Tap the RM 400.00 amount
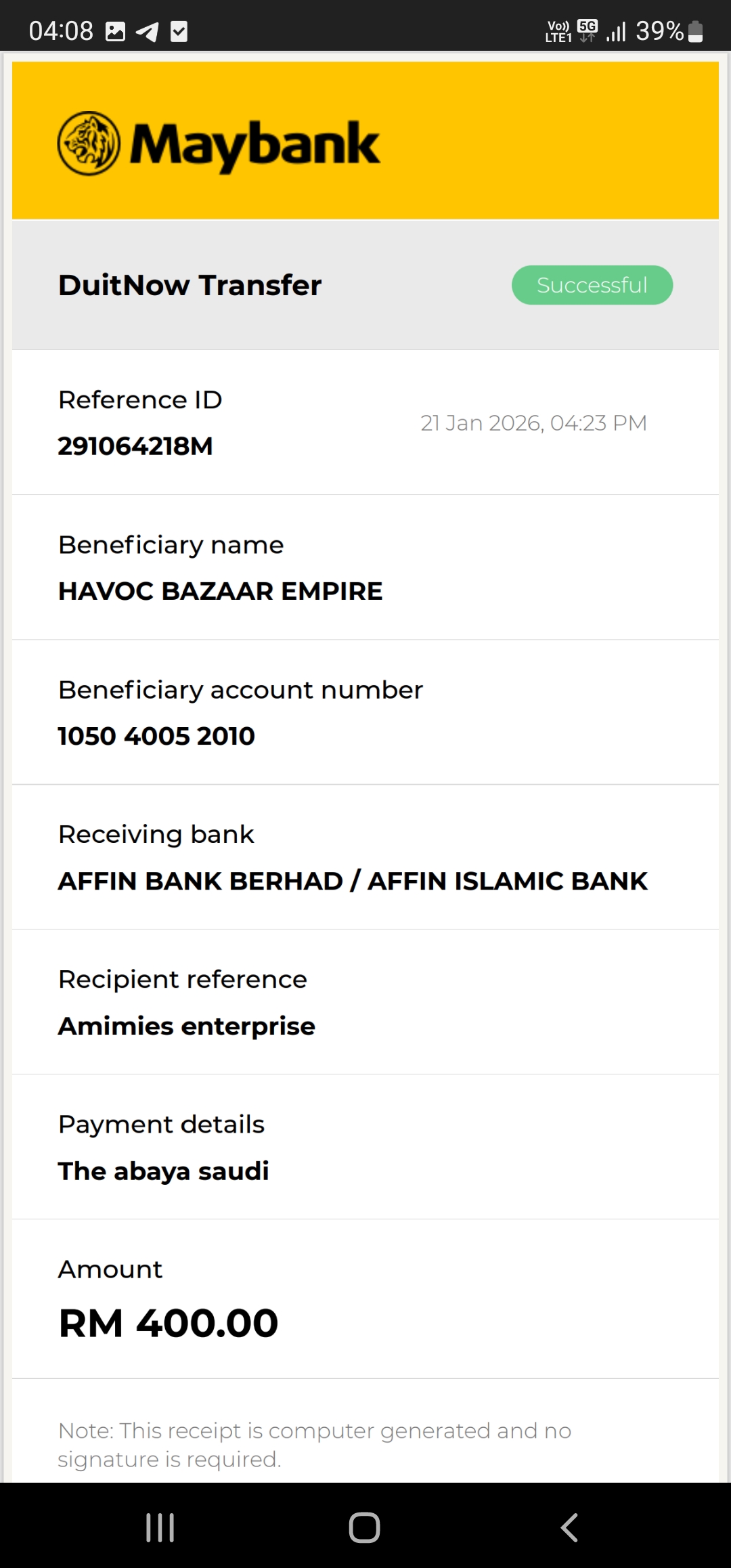731x1568 pixels. tap(169, 1323)
